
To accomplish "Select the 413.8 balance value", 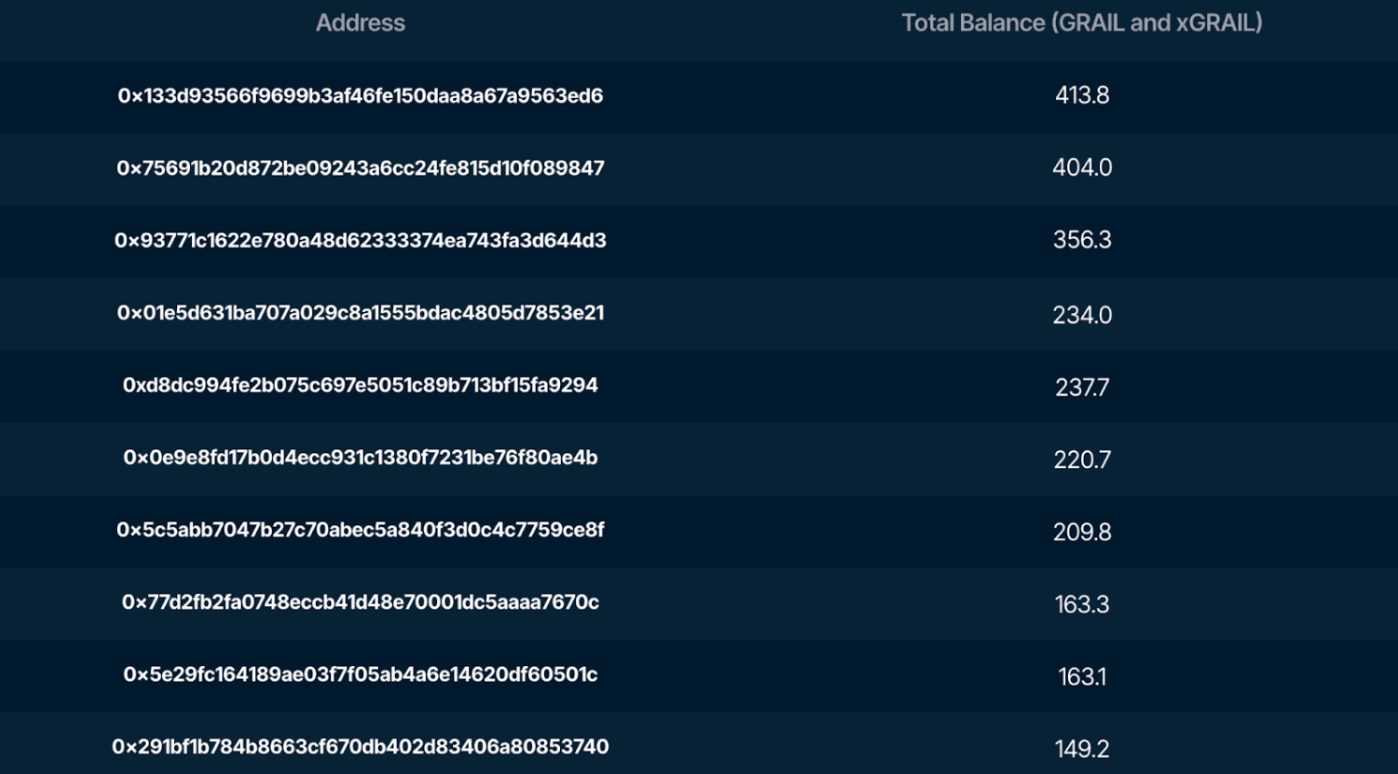I will point(1082,96).
